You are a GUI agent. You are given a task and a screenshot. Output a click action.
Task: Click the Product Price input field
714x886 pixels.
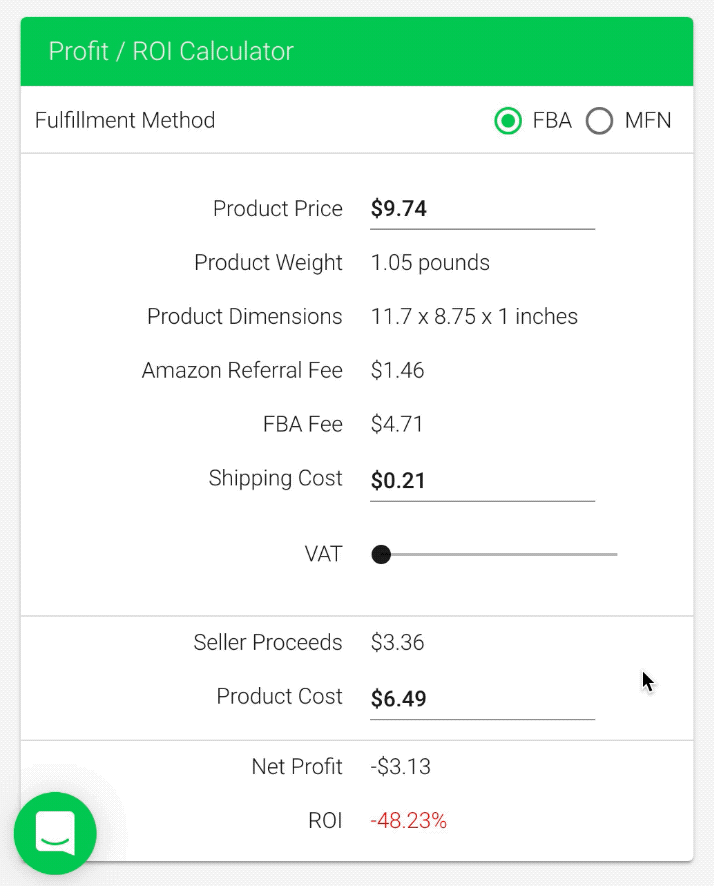[x=482, y=209]
